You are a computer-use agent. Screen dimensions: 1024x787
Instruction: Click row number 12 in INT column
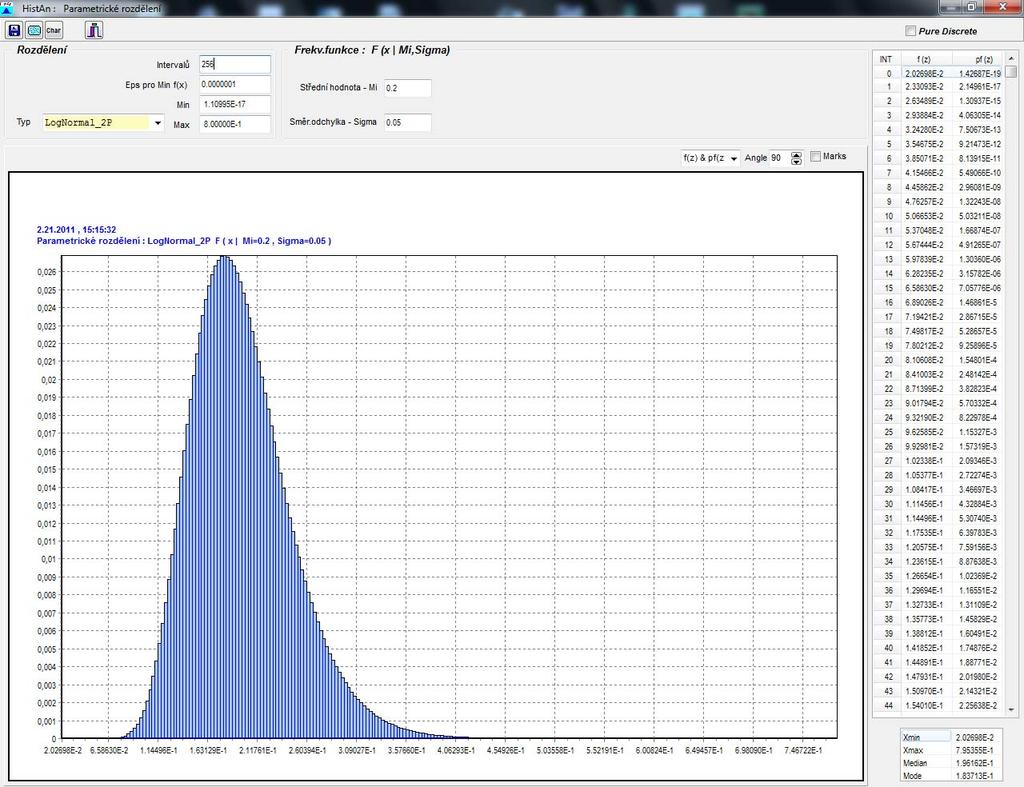(888, 245)
